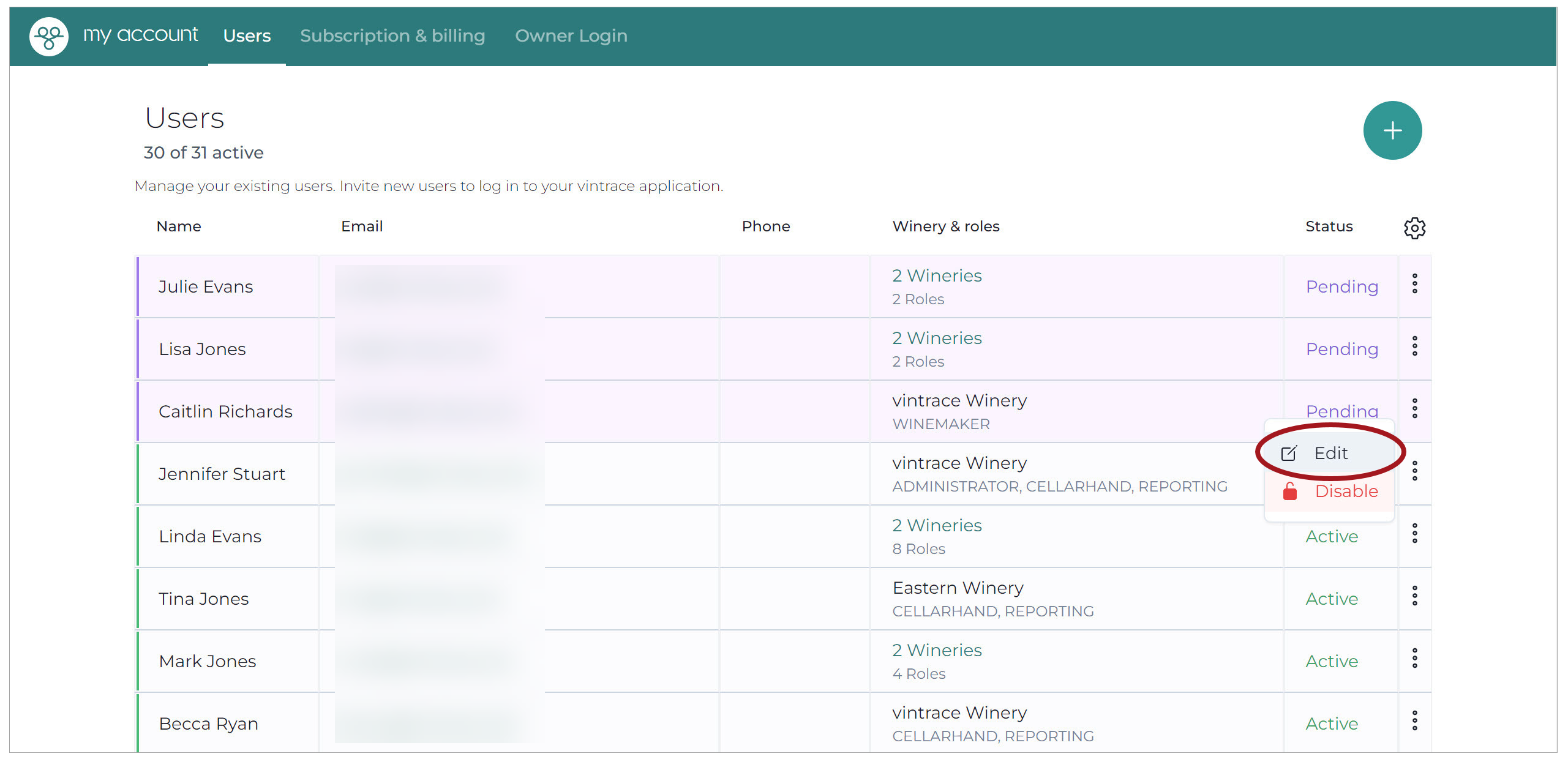Screen dimensions: 1568x759
Task: Open the table settings gear icon
Action: (1414, 228)
